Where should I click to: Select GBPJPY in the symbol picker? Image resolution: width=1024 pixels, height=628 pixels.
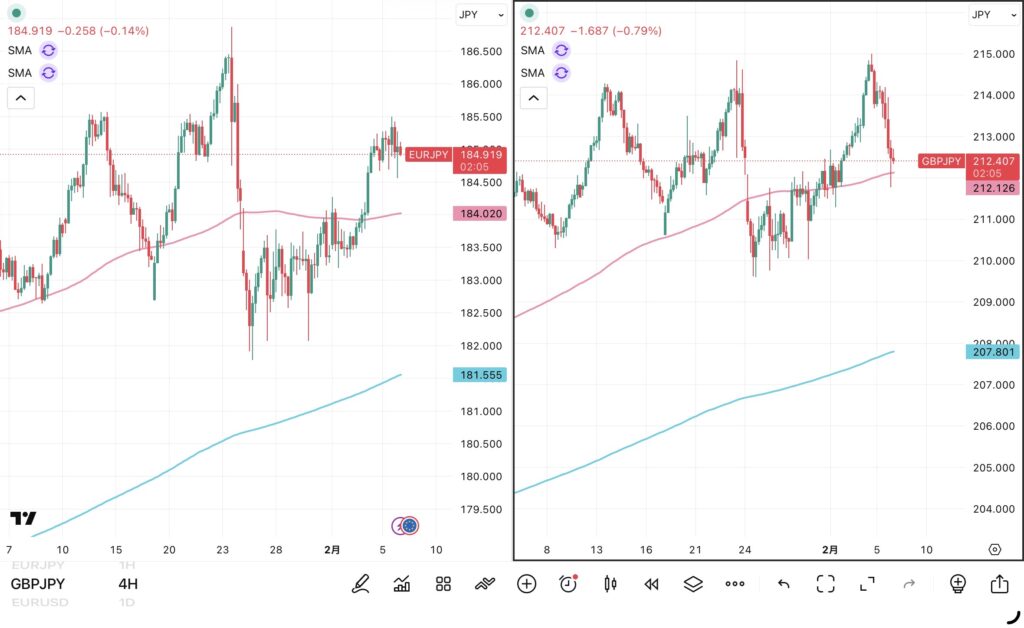(40, 584)
